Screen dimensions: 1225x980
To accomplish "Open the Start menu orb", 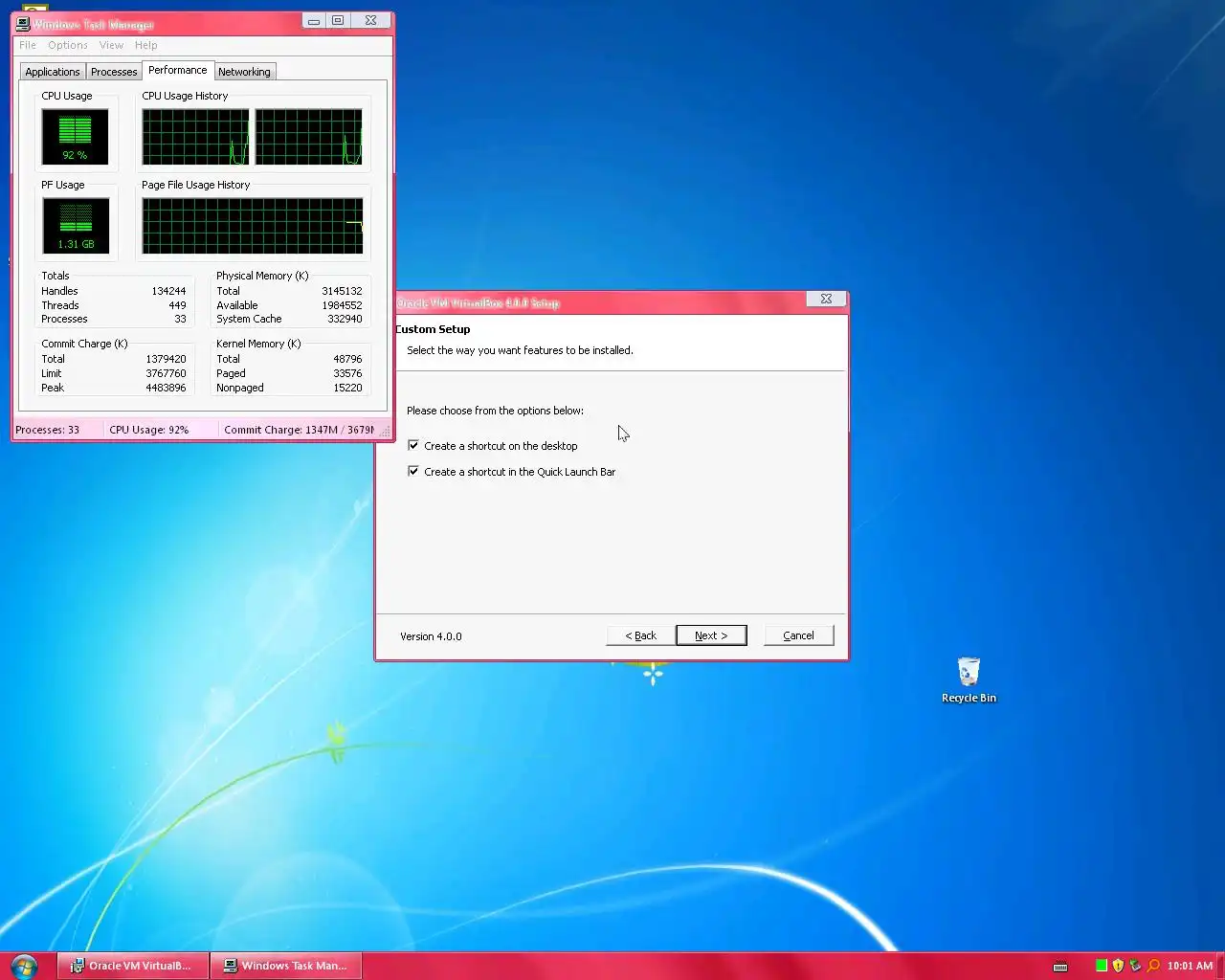I will (x=24, y=966).
